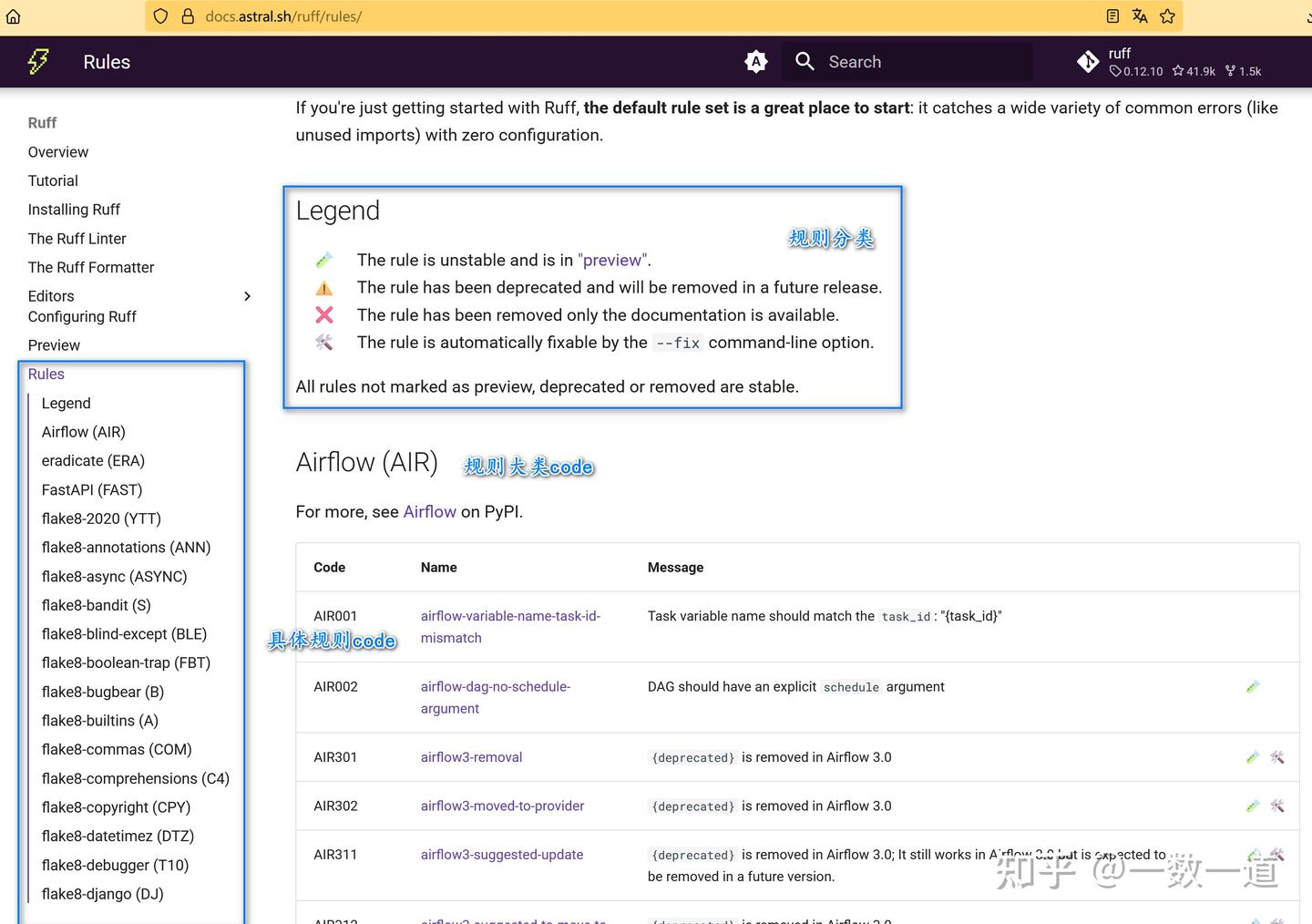The height and width of the screenshot is (924, 1312).
Task: Click the Legend fixable tools icon
Action: [x=324, y=343]
